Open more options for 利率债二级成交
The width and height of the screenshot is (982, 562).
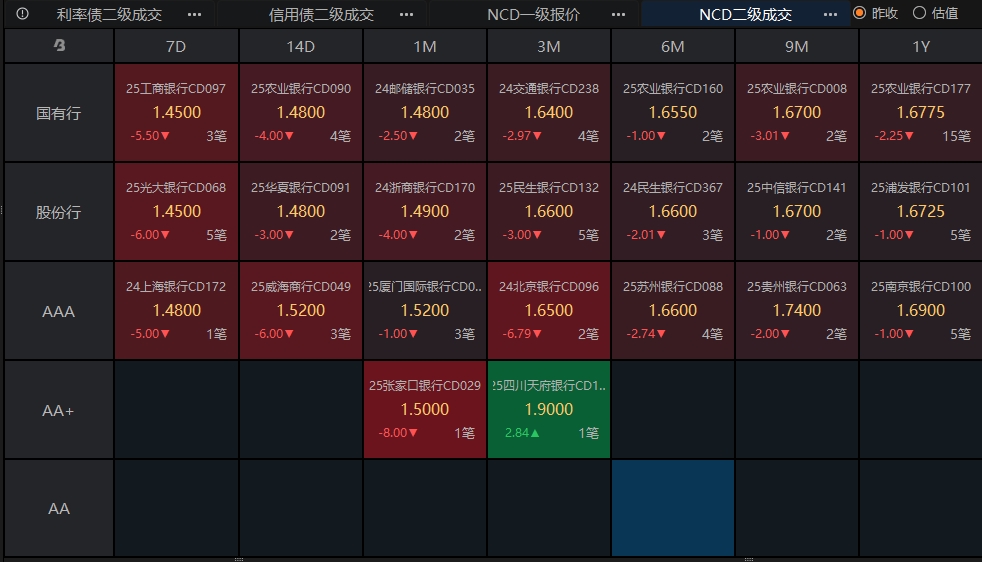pyautogui.click(x=195, y=14)
